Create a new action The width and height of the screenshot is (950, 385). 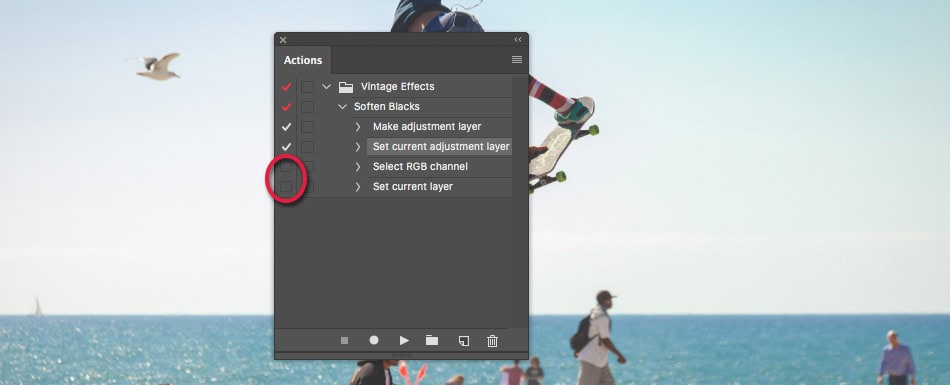tap(463, 341)
